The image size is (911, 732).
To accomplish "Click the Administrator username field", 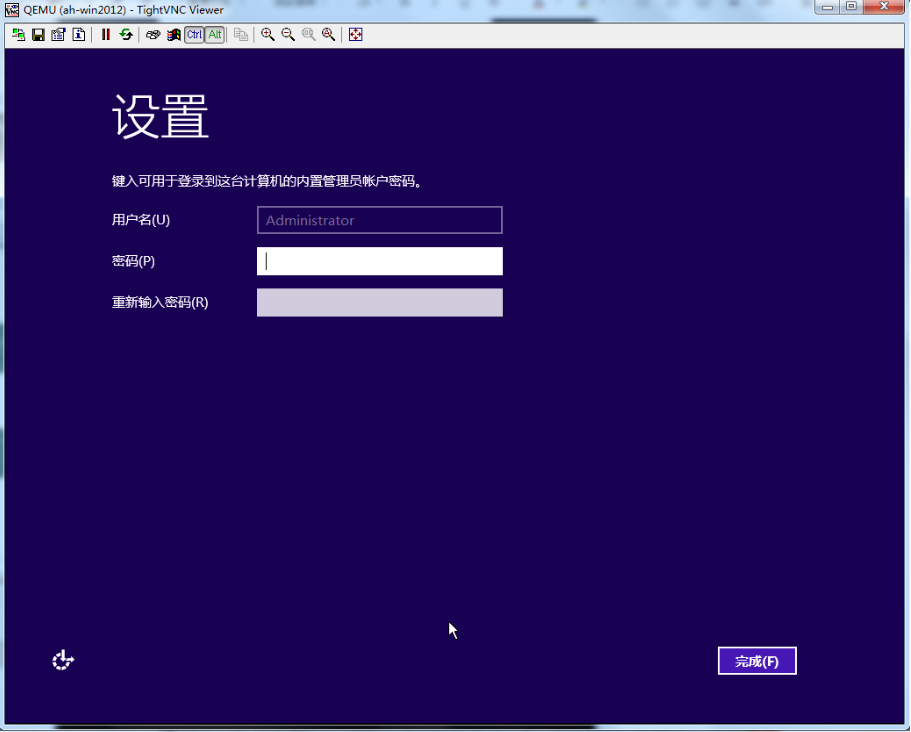I will point(380,220).
